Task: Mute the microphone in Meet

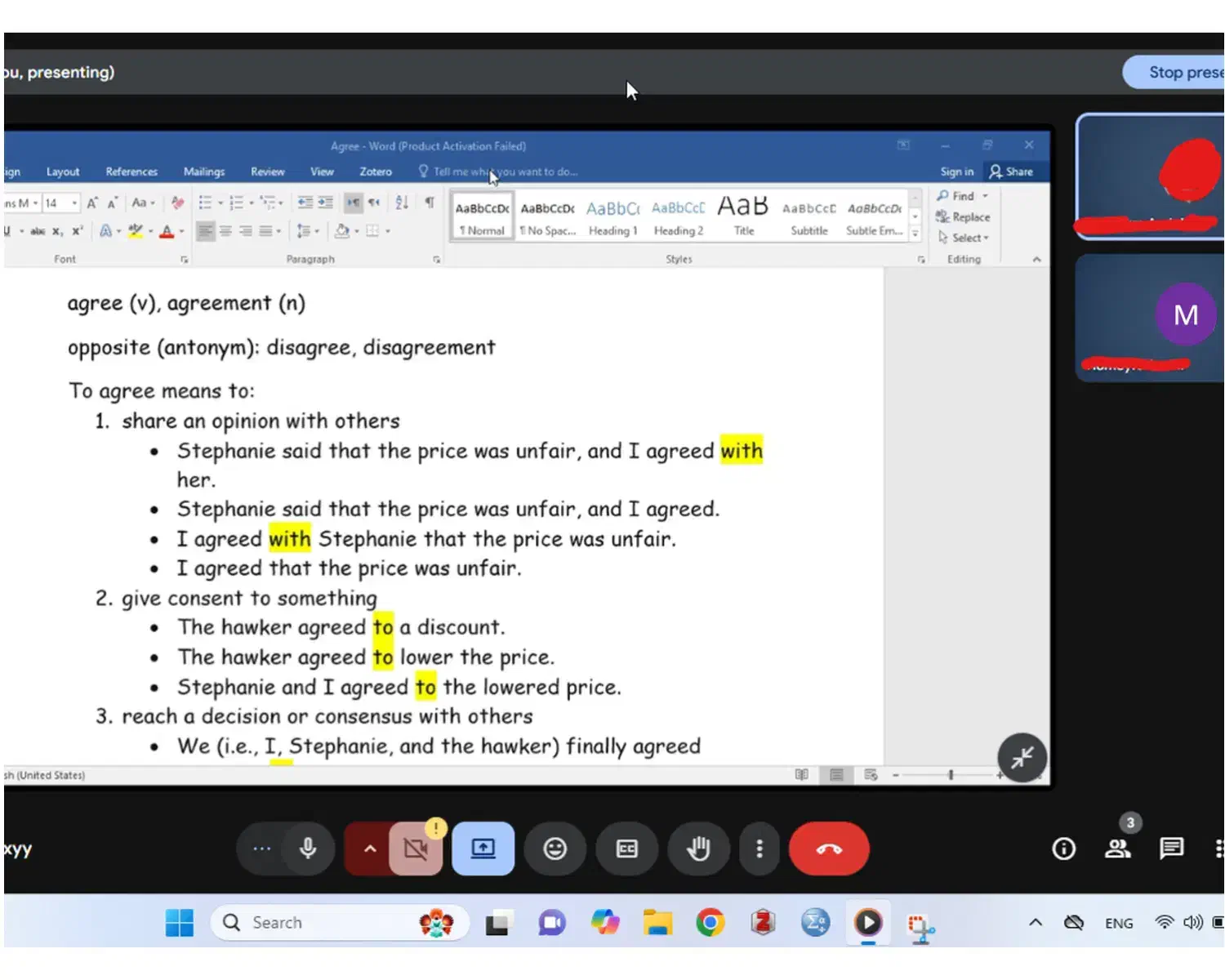Action: (x=308, y=849)
